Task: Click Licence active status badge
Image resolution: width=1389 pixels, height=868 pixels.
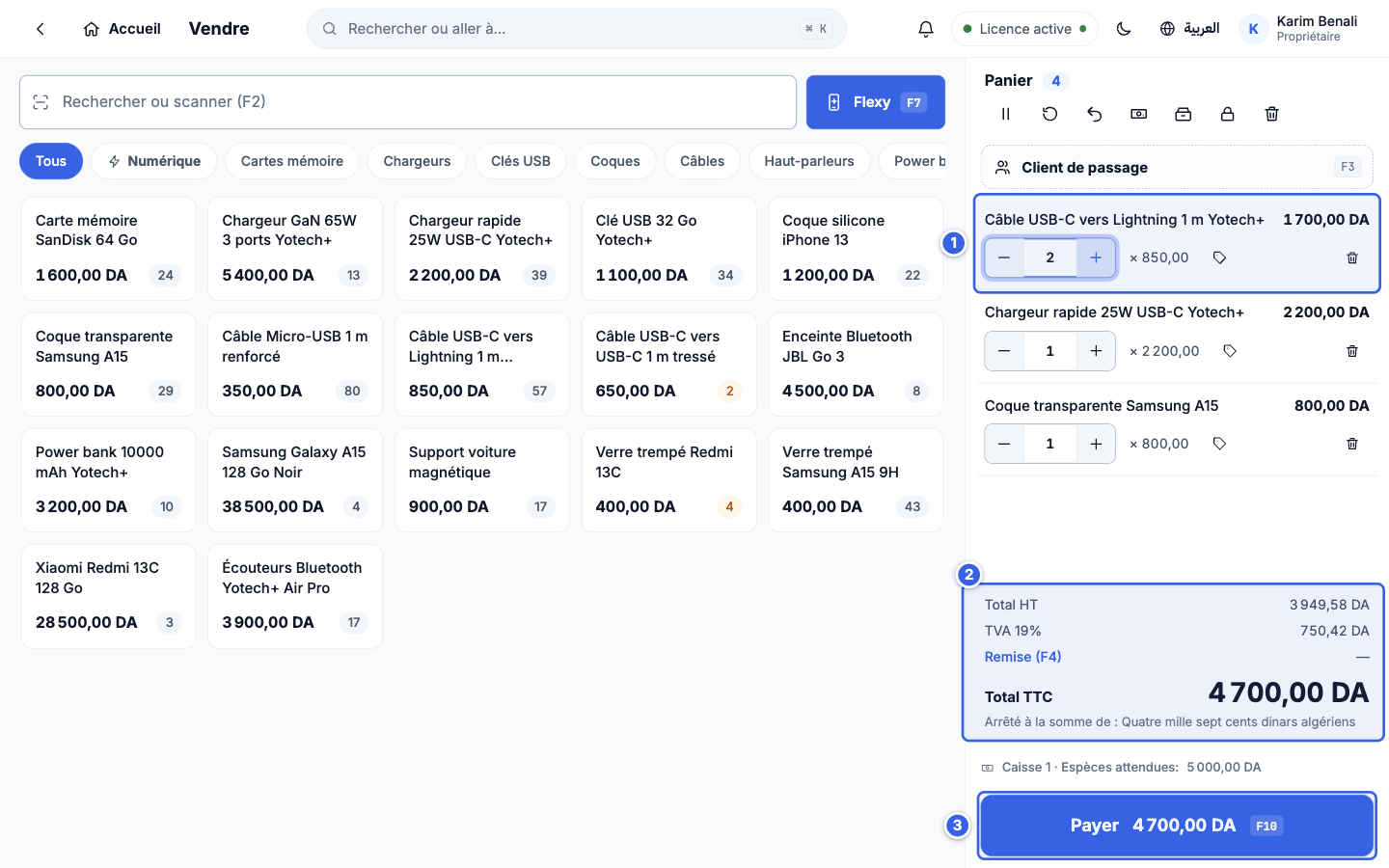Action: point(1025,29)
